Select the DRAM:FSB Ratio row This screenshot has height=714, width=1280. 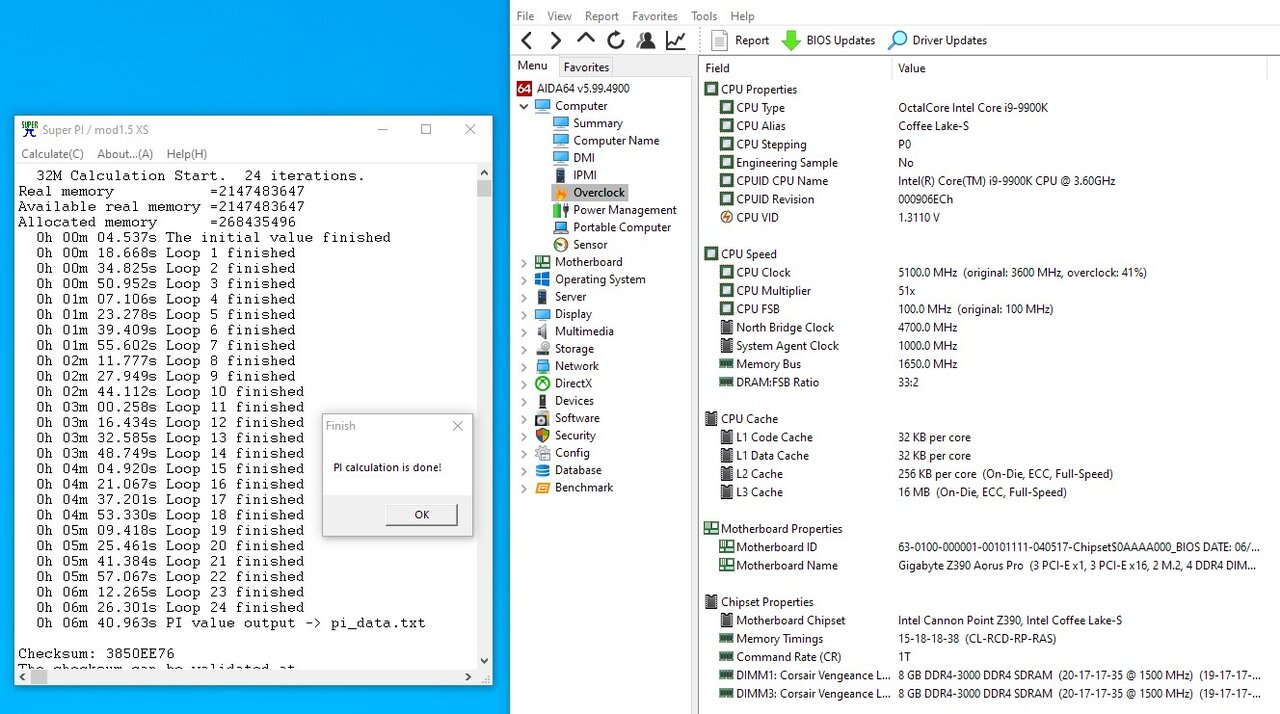pyautogui.click(x=990, y=382)
